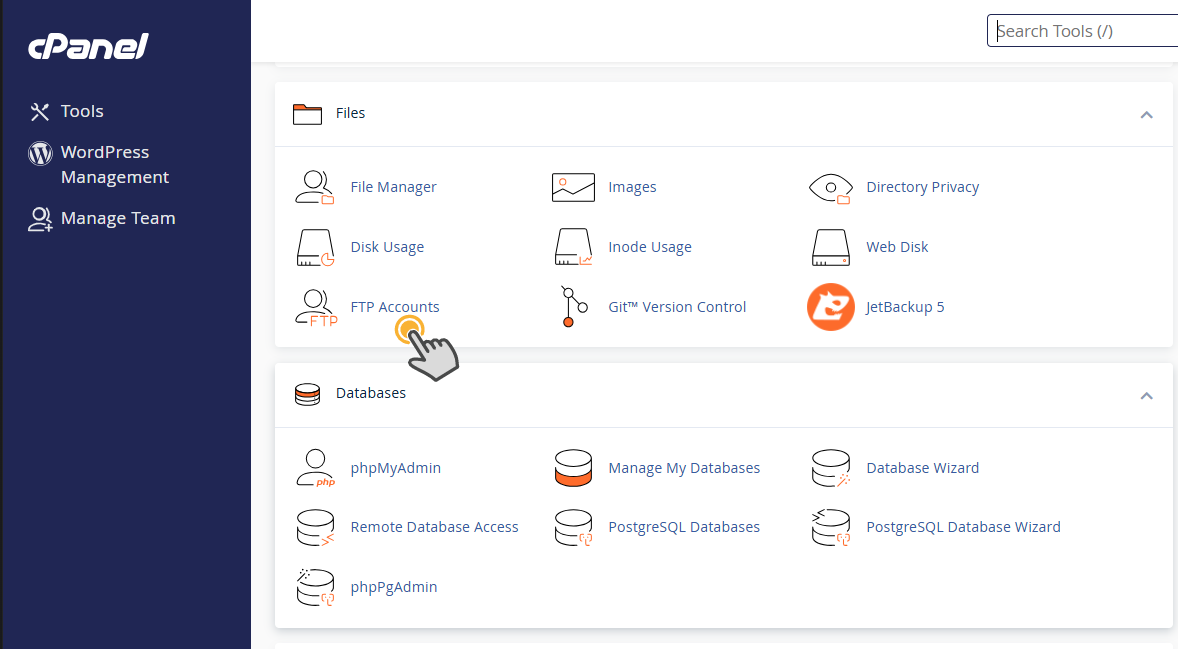Launch the phpPgAdmin link

pyautogui.click(x=394, y=587)
